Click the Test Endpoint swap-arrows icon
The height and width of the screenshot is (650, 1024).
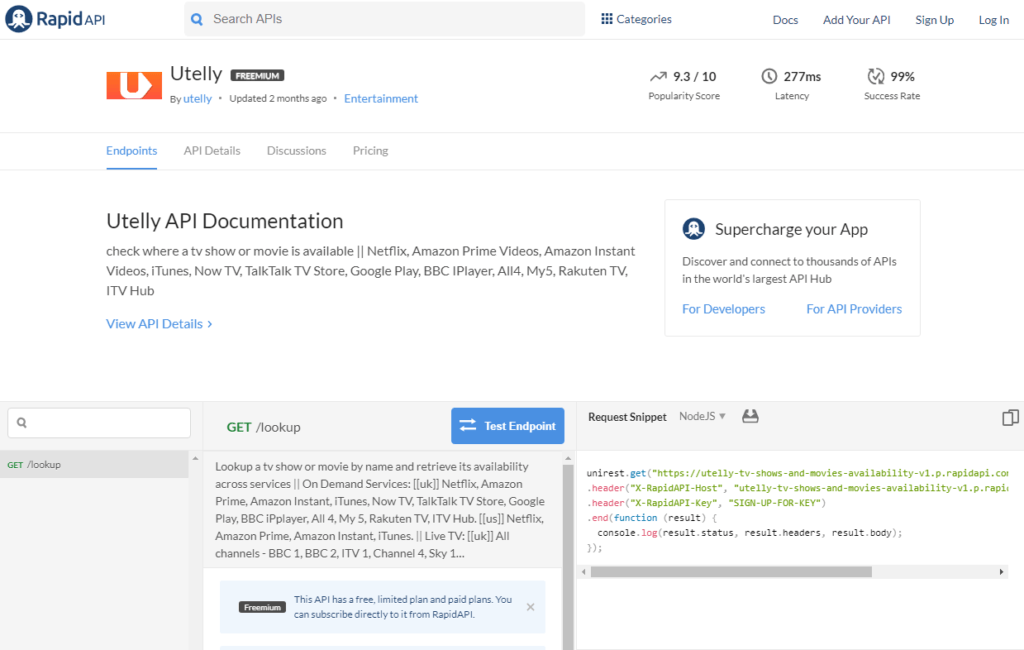tap(468, 425)
